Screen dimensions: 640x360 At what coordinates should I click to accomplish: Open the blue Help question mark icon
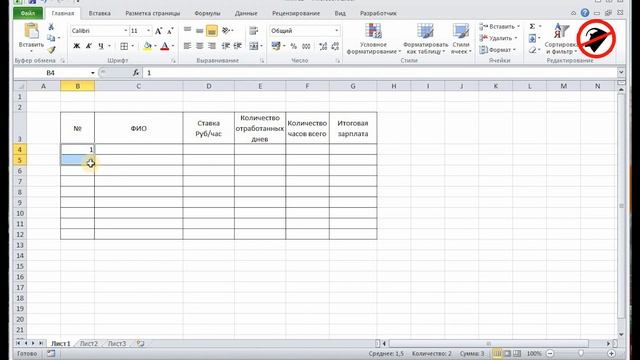coord(584,13)
